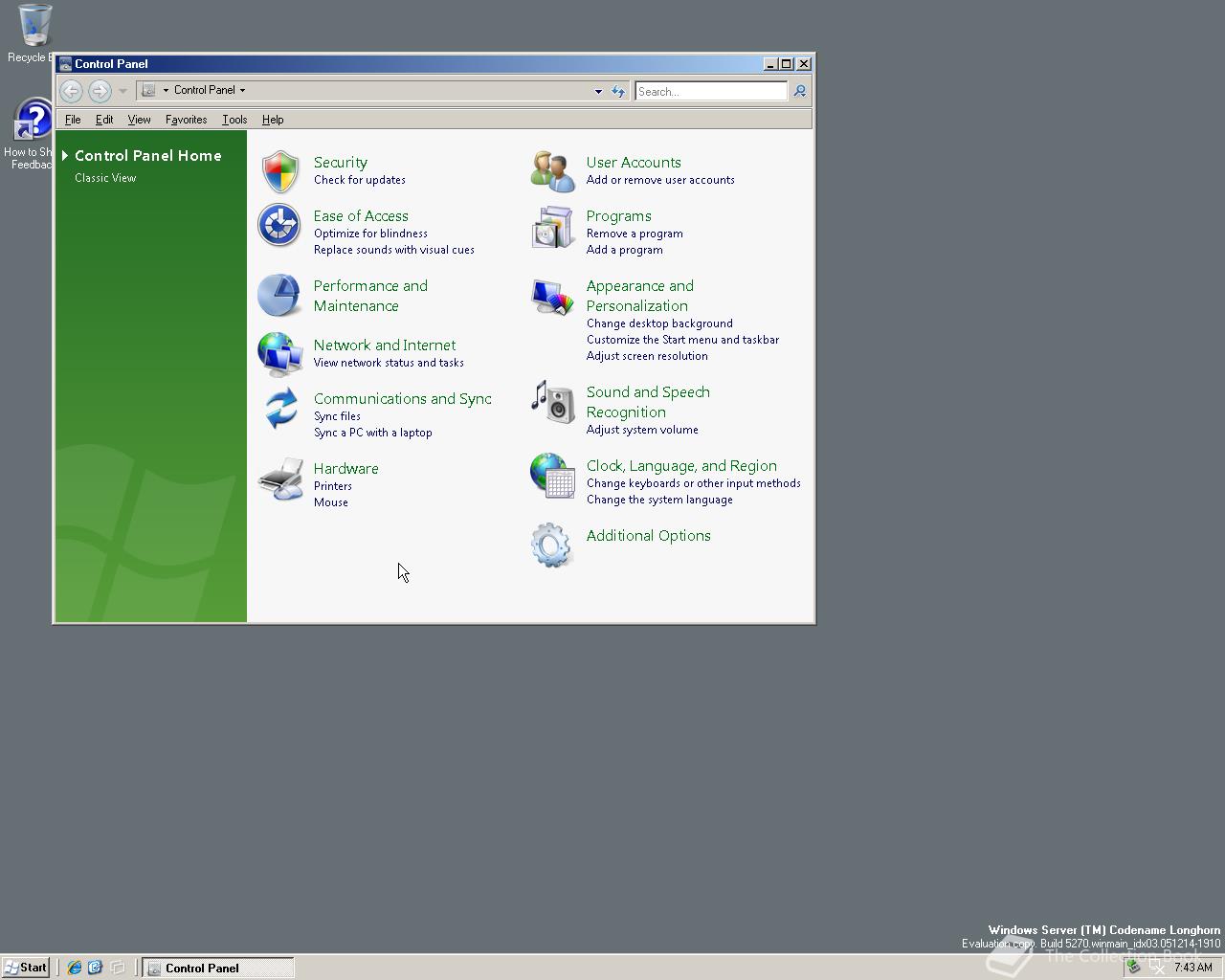The width and height of the screenshot is (1225, 980).
Task: Click Change the system language link
Action: [x=659, y=500]
